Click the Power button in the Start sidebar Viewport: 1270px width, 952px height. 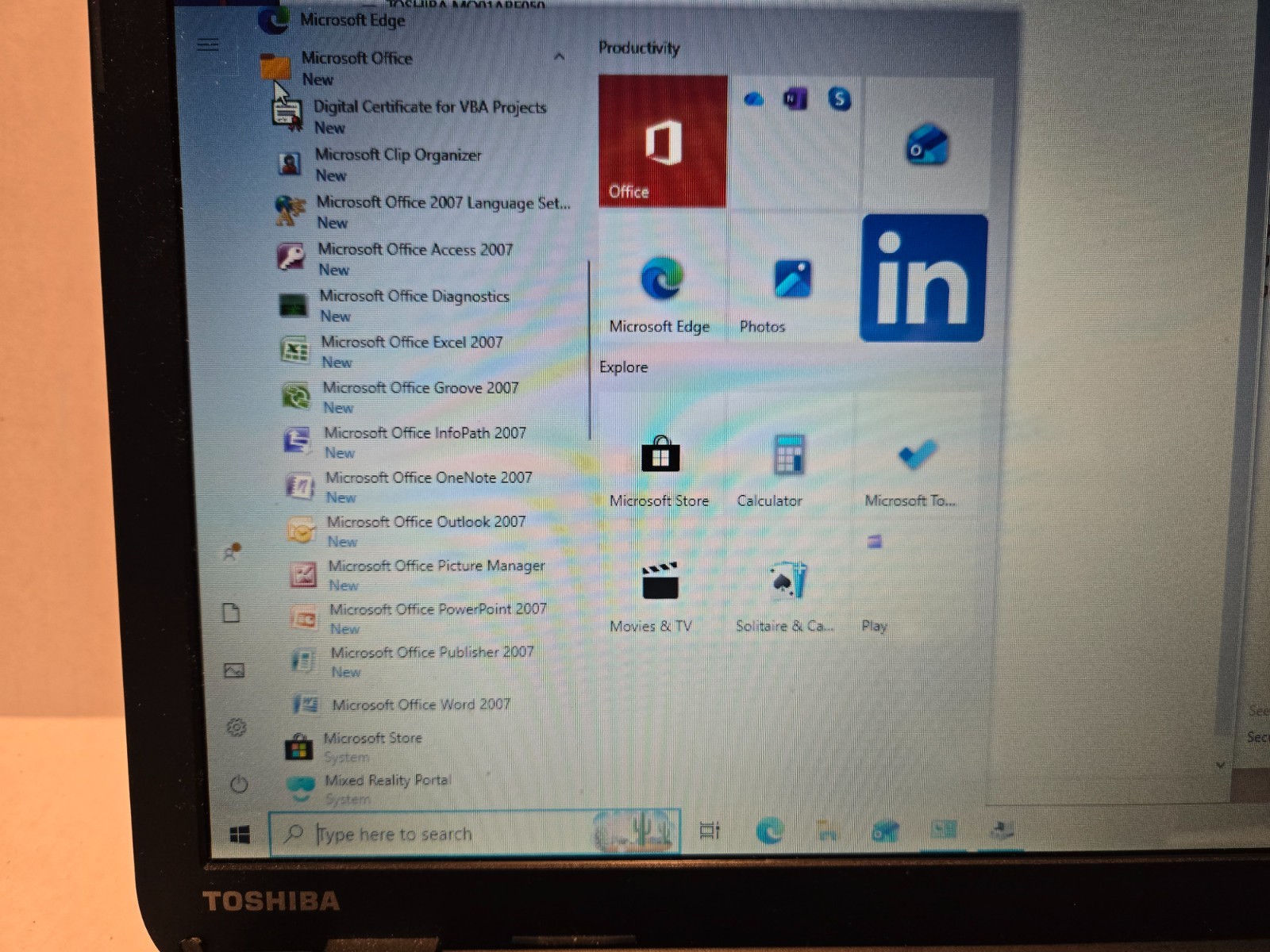tap(238, 785)
